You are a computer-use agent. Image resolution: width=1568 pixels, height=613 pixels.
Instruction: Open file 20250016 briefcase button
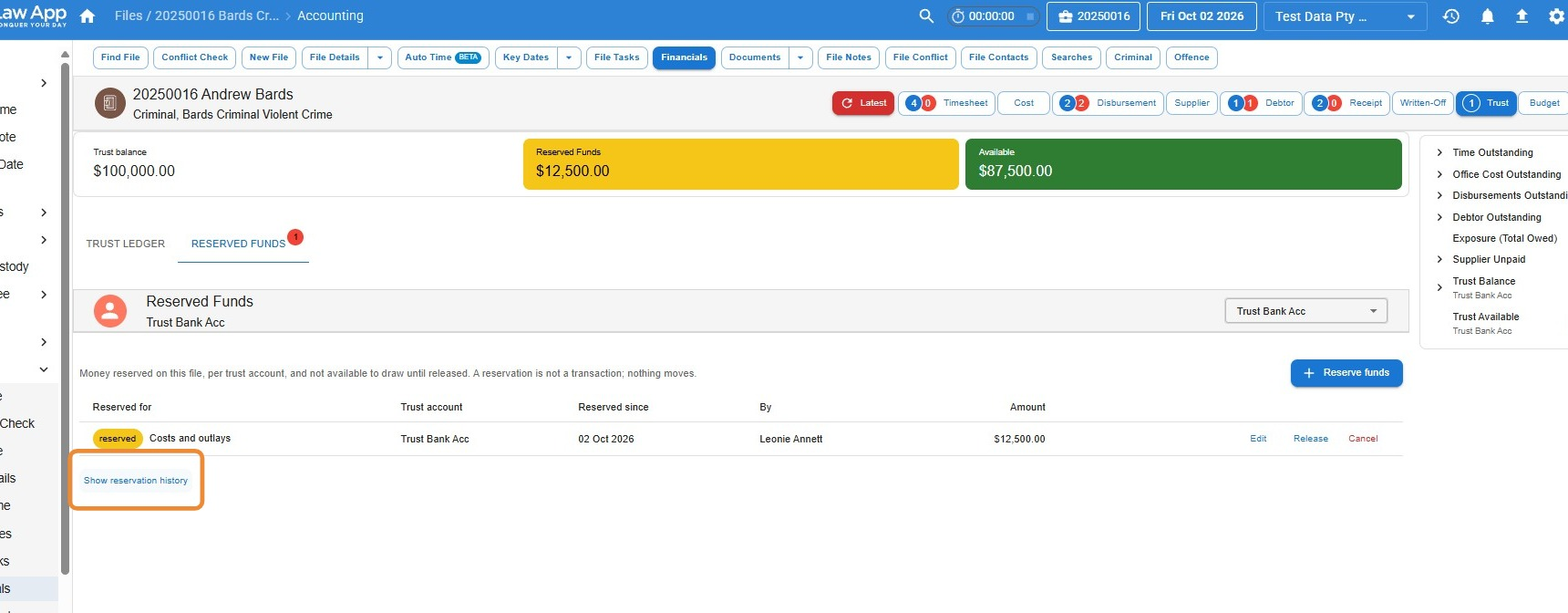(x=1094, y=16)
